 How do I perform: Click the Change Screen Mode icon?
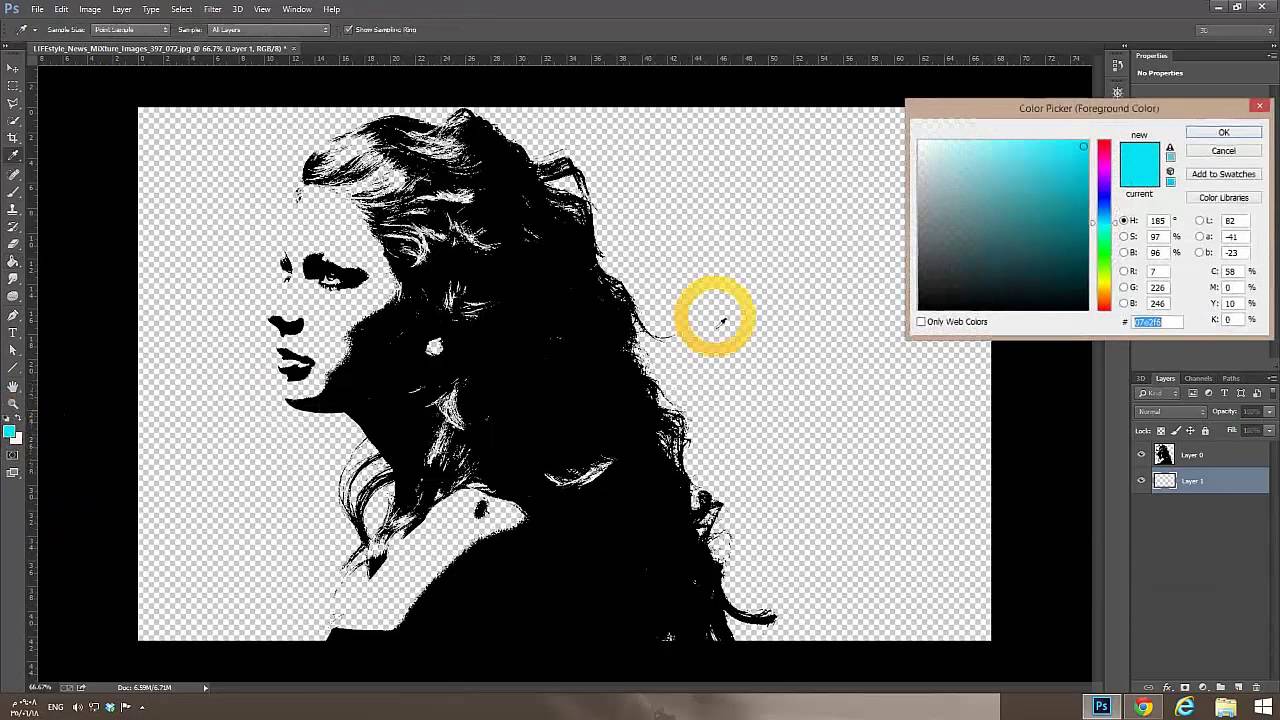(13, 473)
